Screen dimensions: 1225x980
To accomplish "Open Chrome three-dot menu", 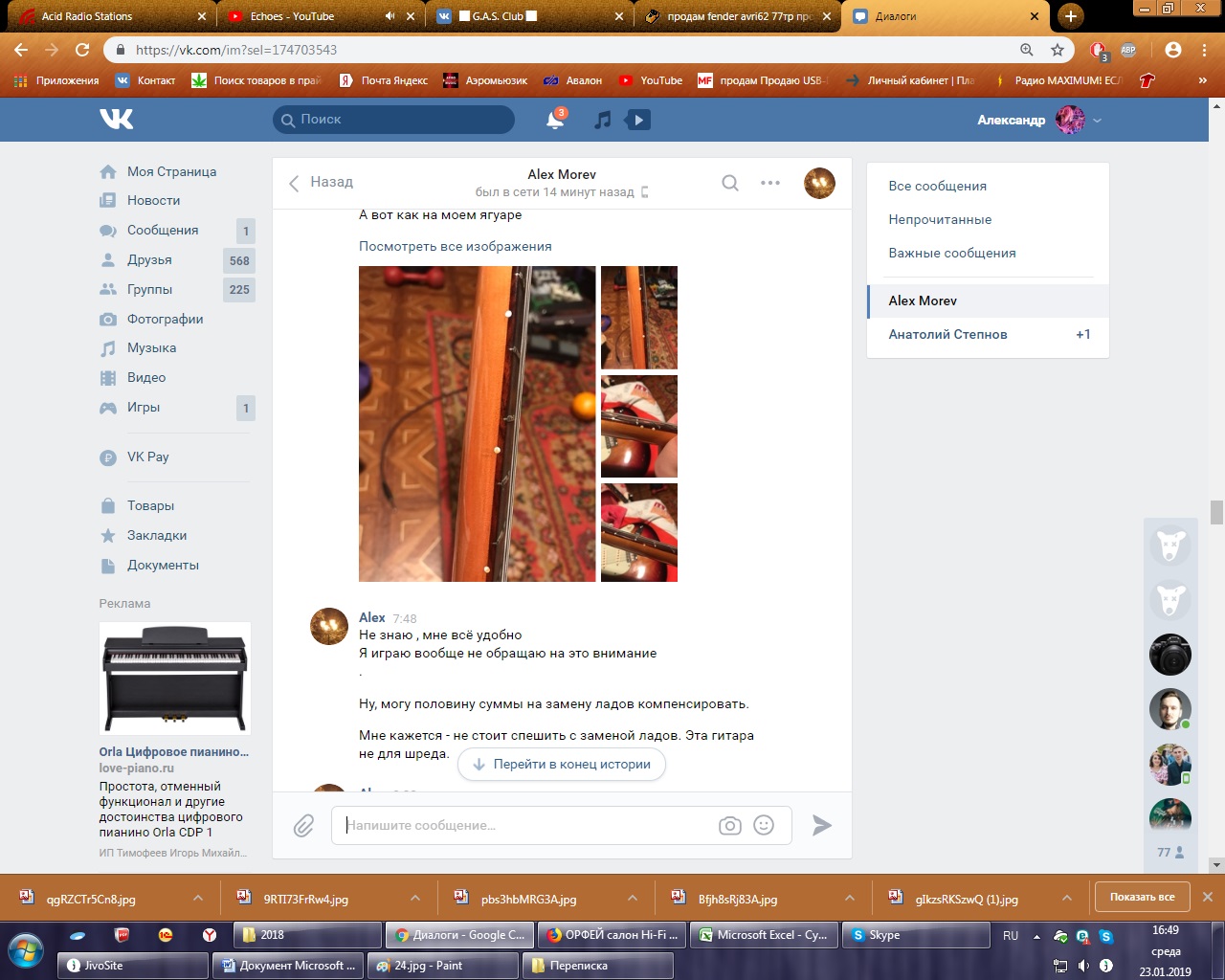I will pos(1205,50).
